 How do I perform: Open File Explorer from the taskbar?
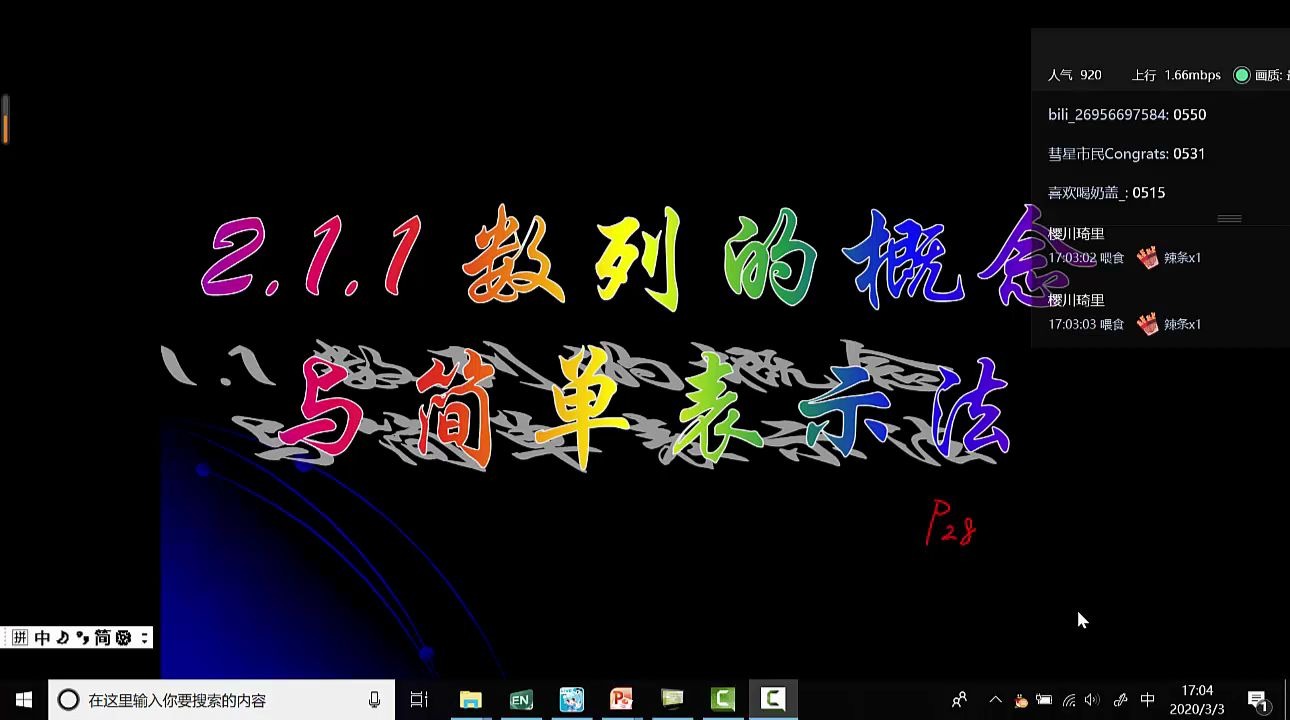[x=470, y=700]
